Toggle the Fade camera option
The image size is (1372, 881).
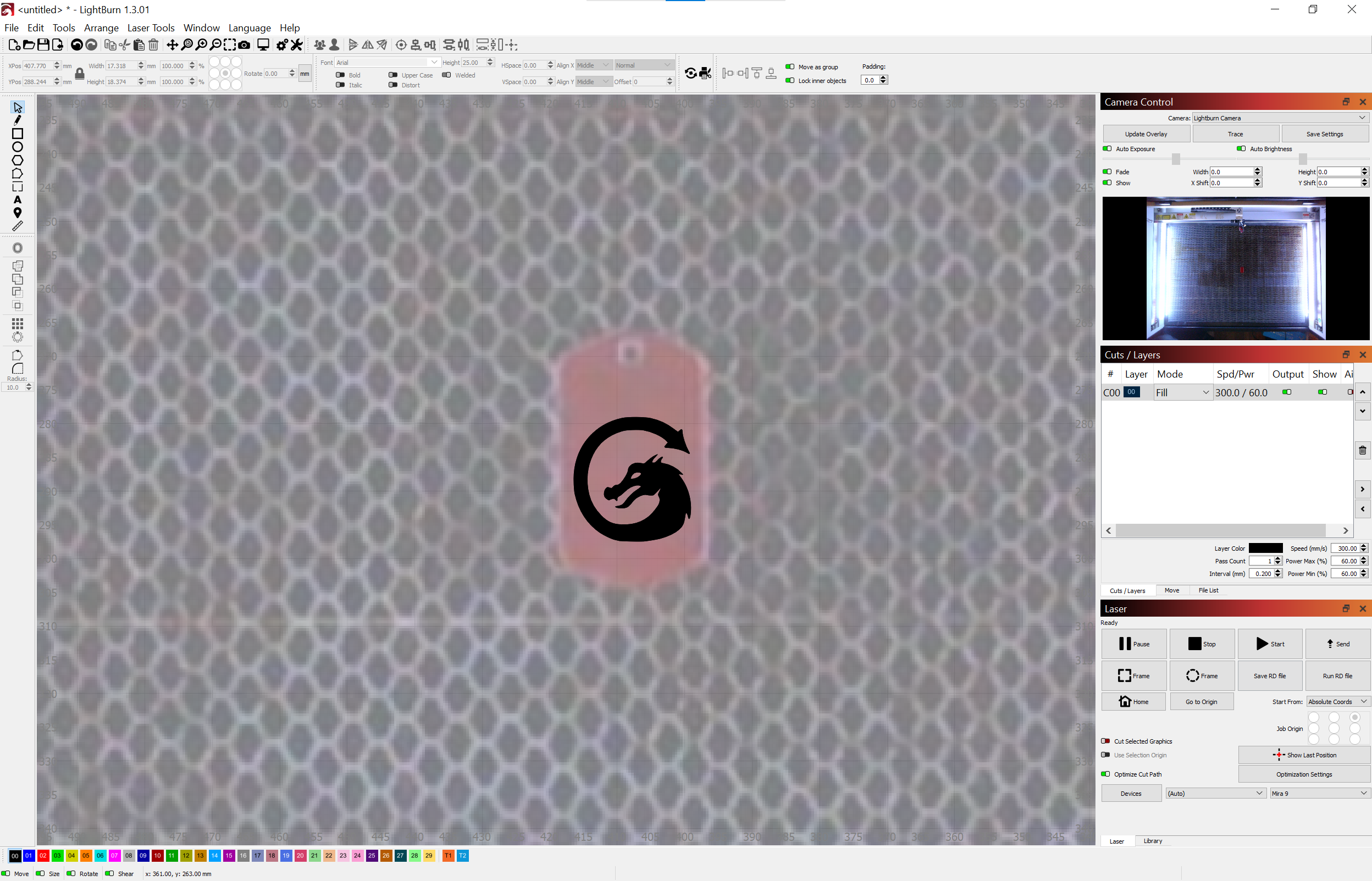tap(1107, 171)
